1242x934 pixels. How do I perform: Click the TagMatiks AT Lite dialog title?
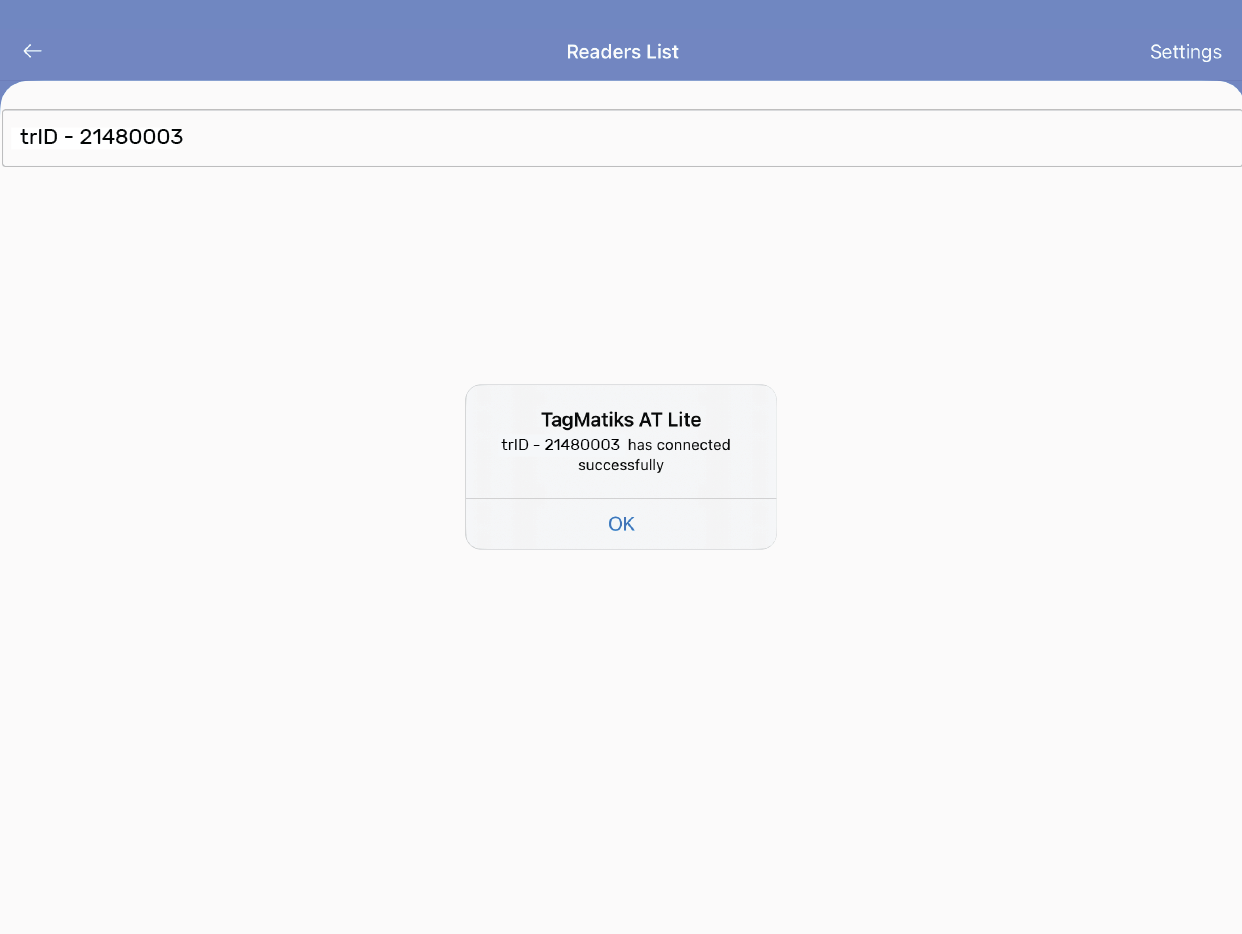621,420
